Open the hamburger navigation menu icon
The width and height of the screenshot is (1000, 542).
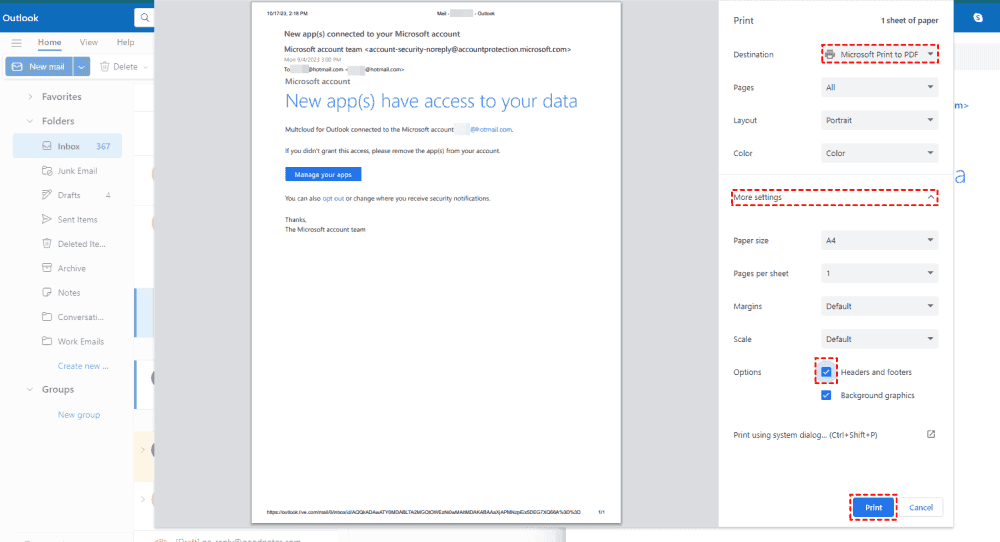17,43
